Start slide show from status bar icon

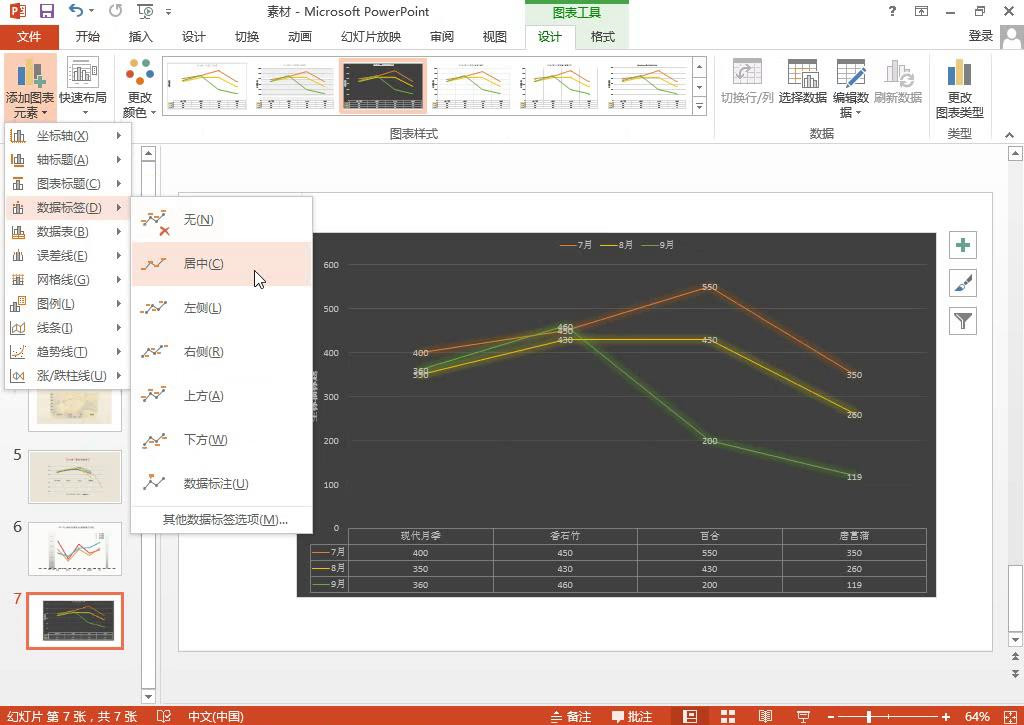(x=803, y=717)
